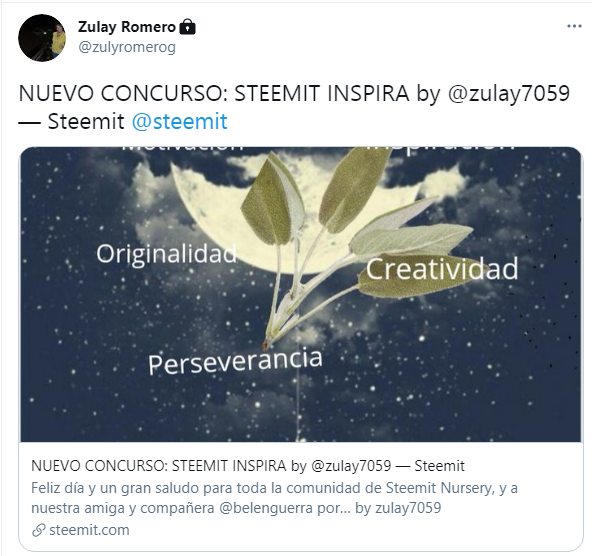The height and width of the screenshot is (556, 592).
Task: Click the "— Steemit" text in tweet body
Action: (71, 122)
